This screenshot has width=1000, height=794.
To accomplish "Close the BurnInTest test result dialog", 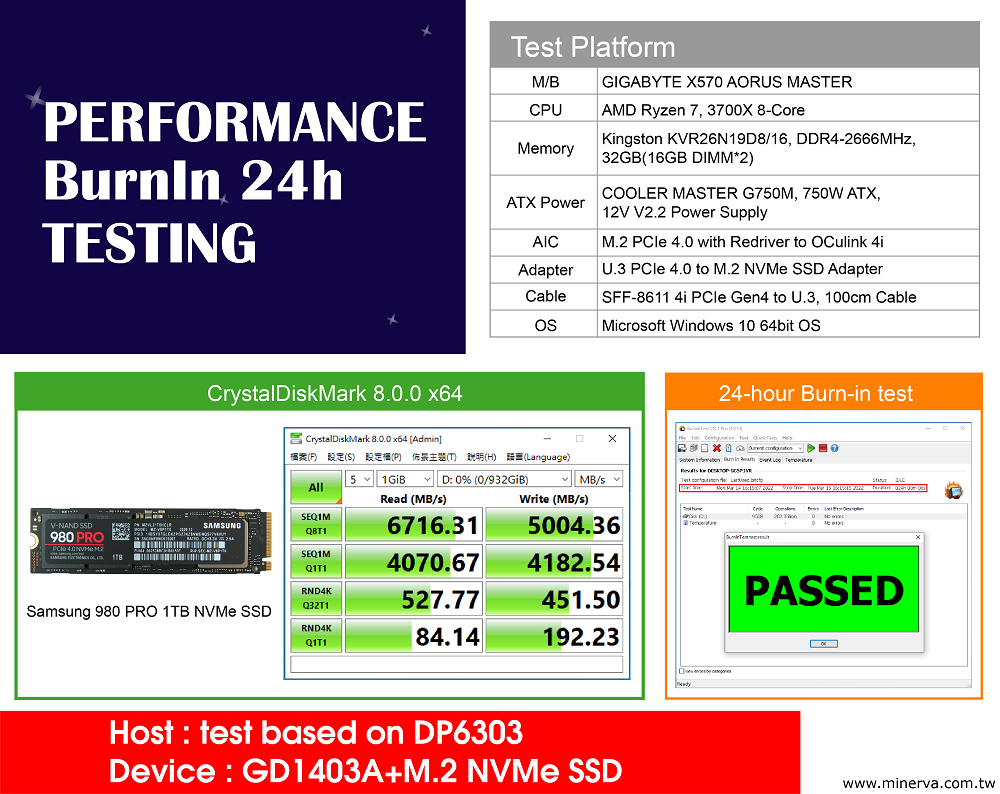I will [918, 537].
